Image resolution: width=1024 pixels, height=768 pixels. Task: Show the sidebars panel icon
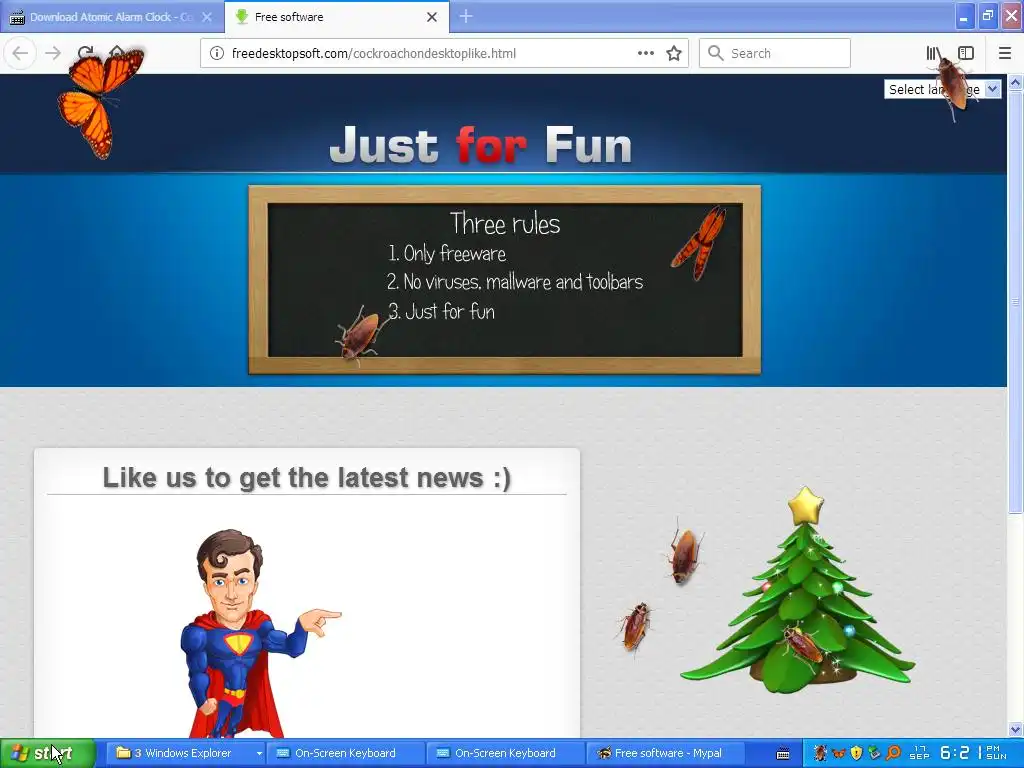click(966, 53)
